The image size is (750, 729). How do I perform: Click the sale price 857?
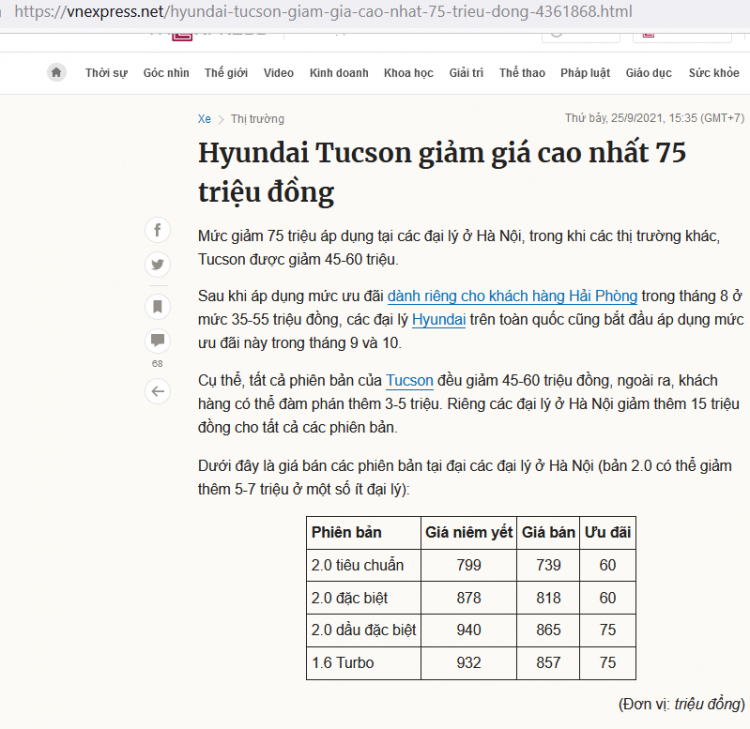548,663
